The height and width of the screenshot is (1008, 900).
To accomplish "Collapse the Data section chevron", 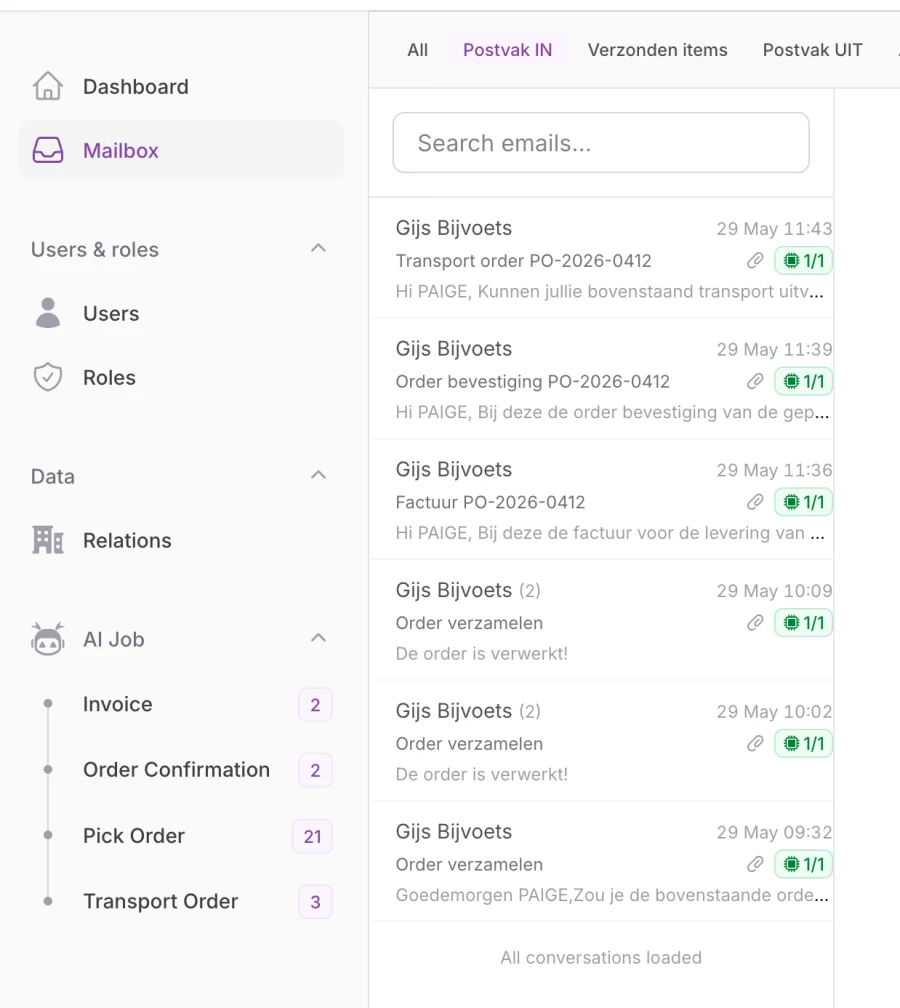I will coord(318,475).
